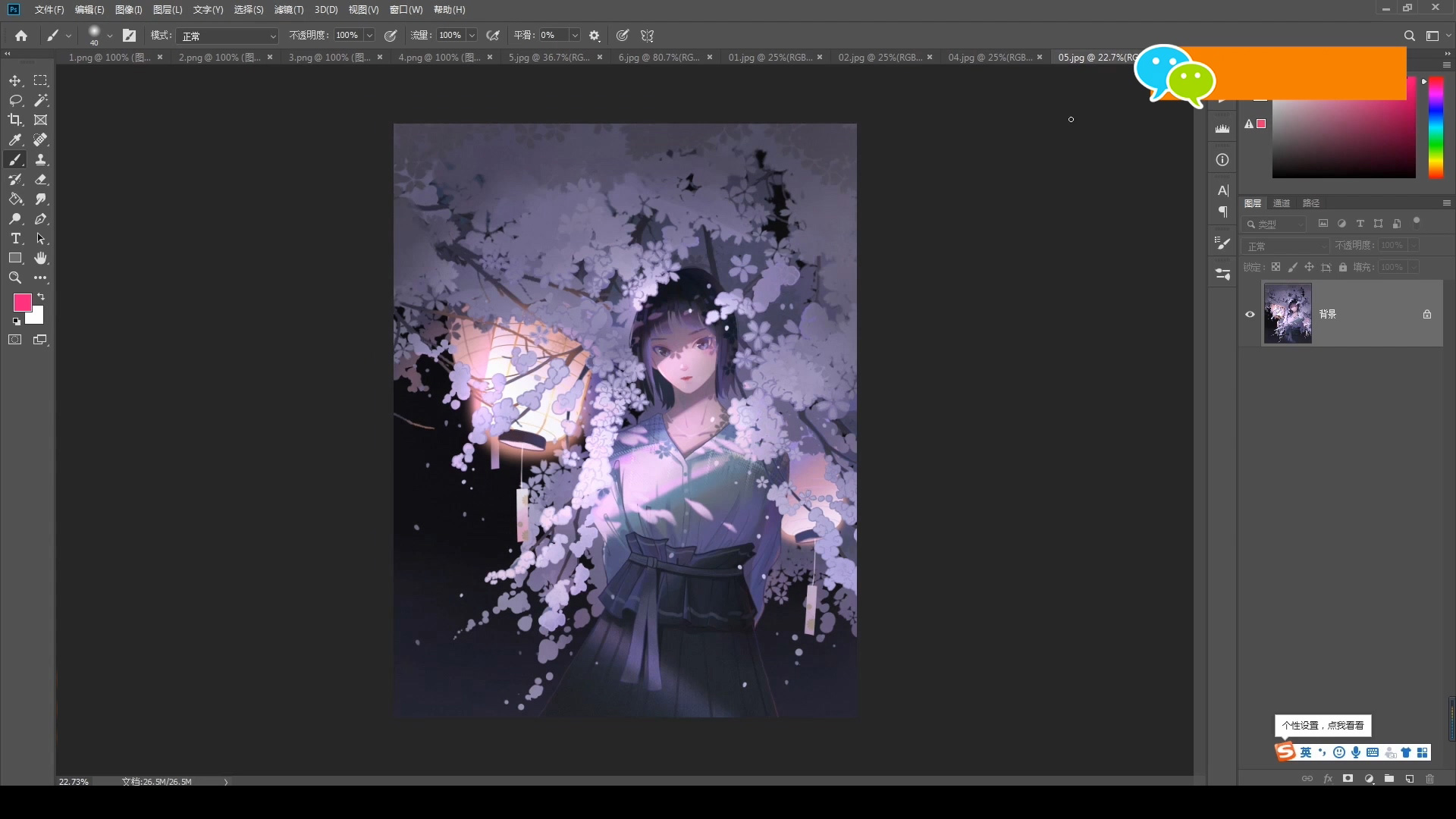Select the Clone Stamp tool

click(41, 159)
